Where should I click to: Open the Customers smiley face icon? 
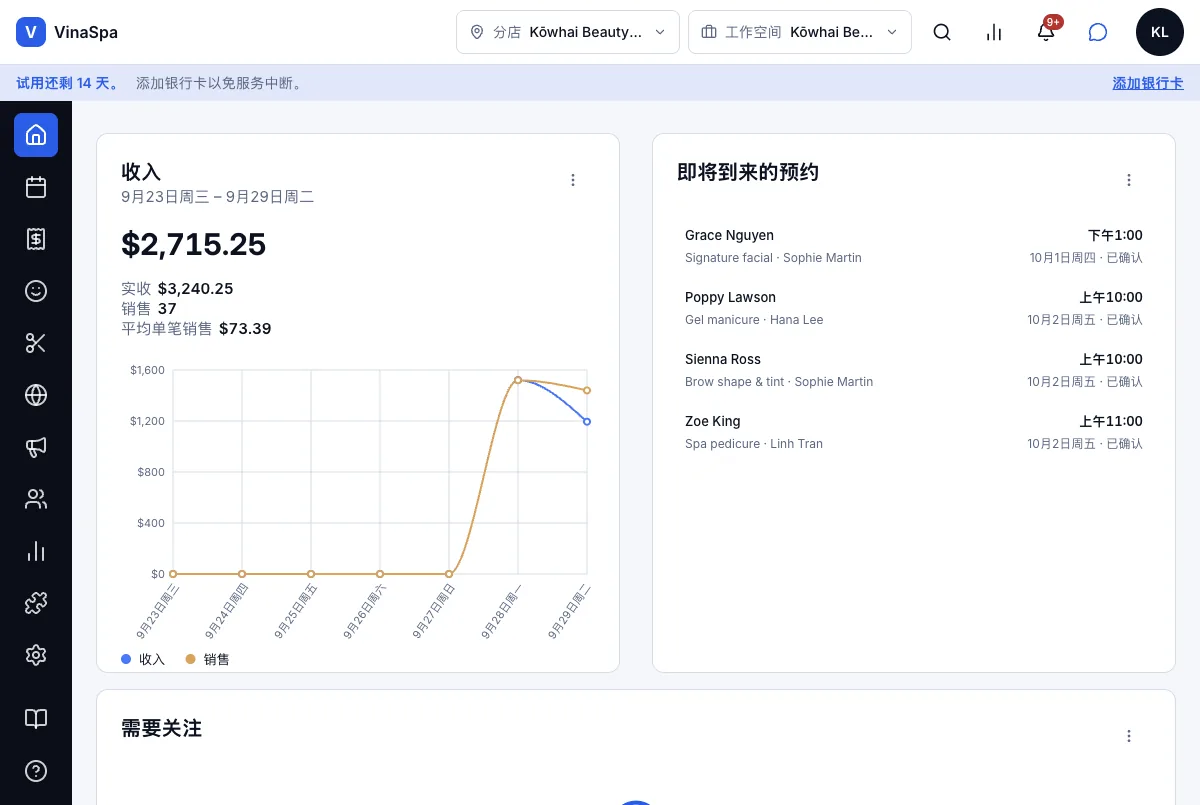tap(36, 291)
